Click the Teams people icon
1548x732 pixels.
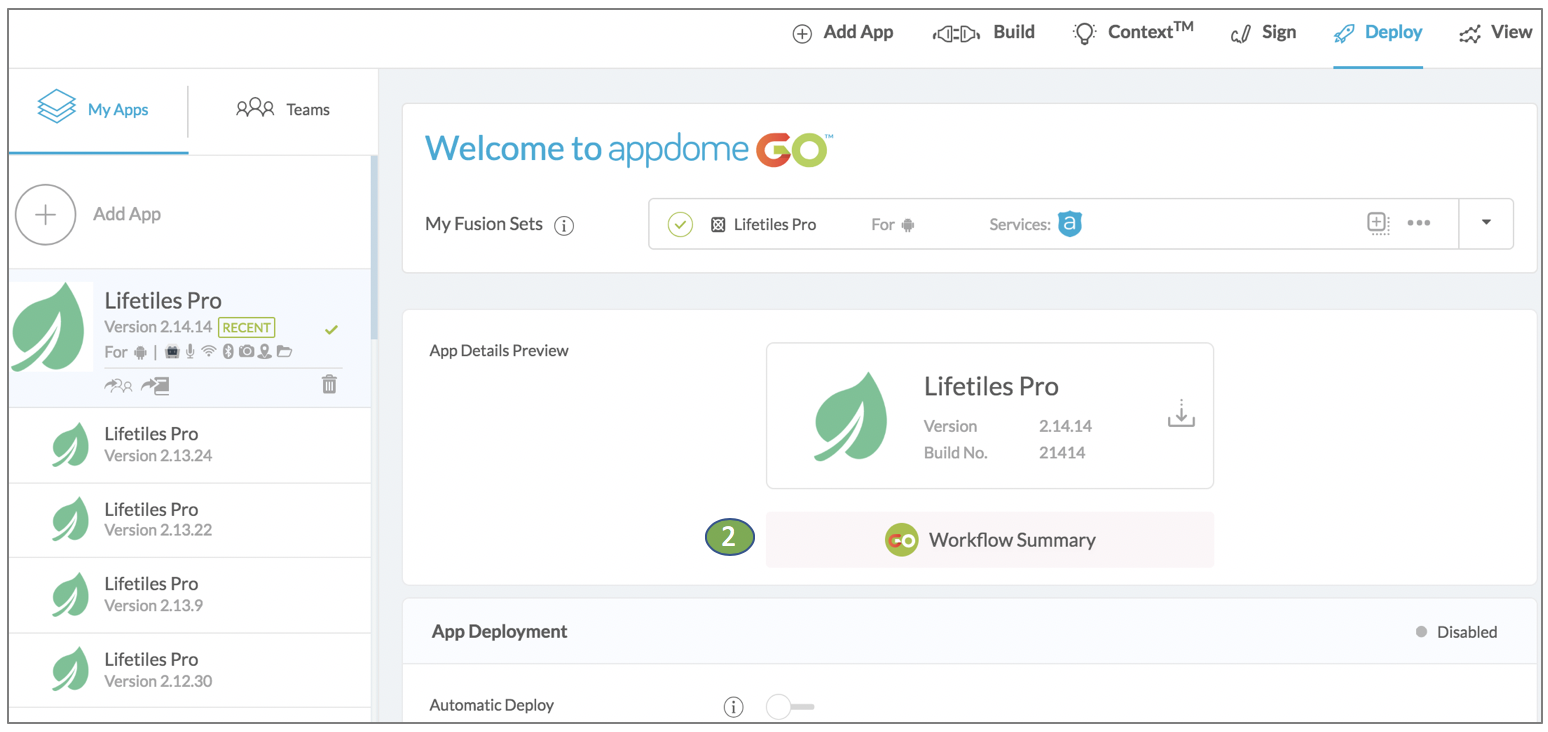(255, 108)
